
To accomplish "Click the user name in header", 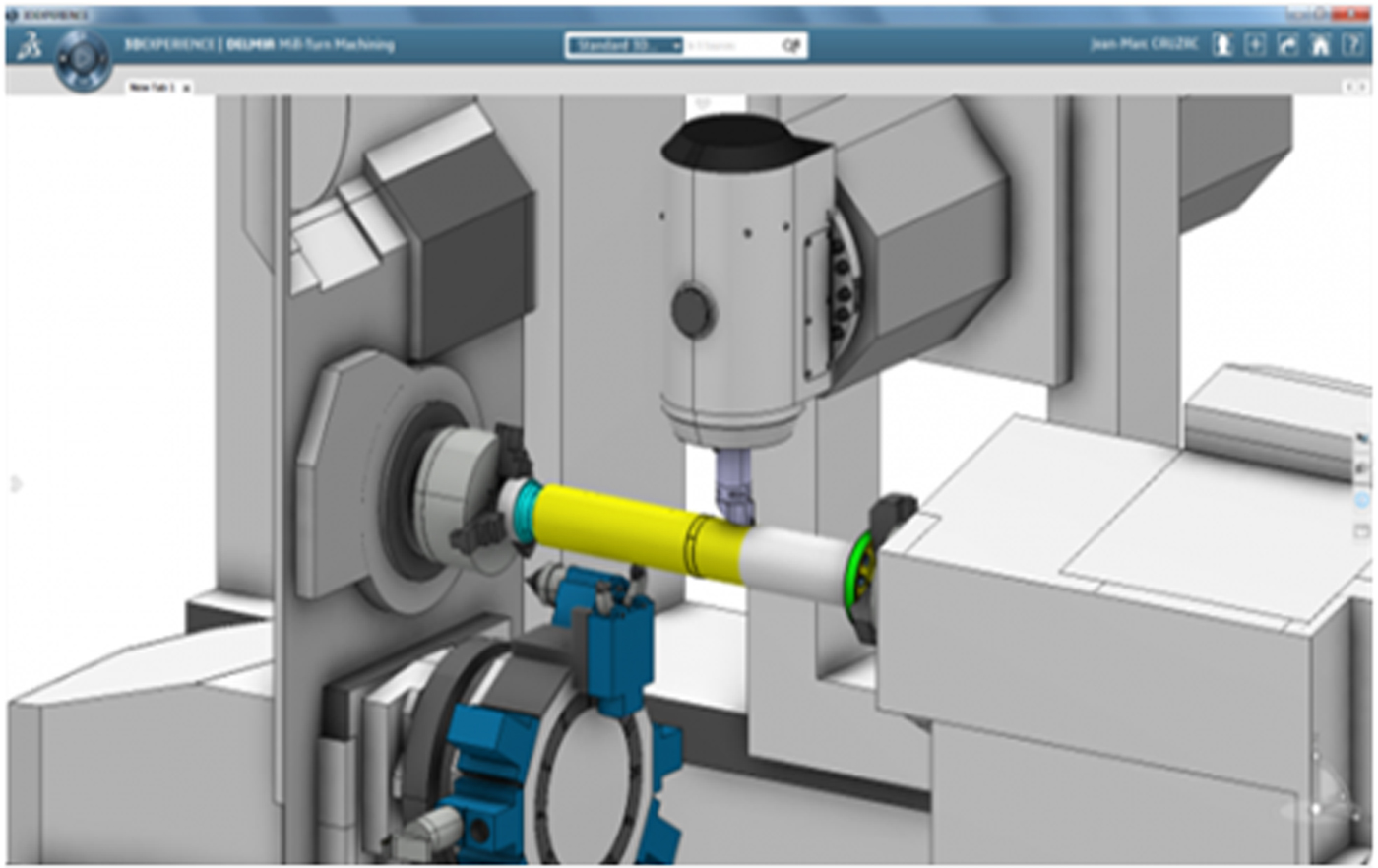I will coord(1144,45).
